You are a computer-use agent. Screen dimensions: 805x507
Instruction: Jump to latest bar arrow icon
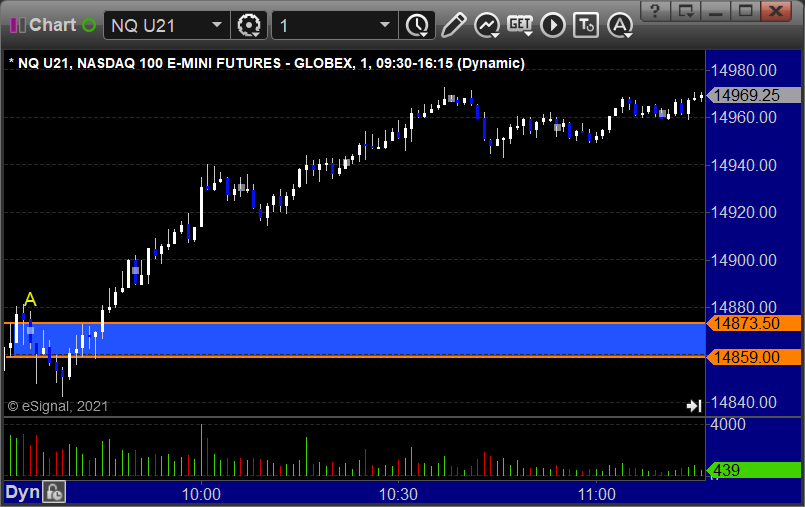click(x=694, y=406)
